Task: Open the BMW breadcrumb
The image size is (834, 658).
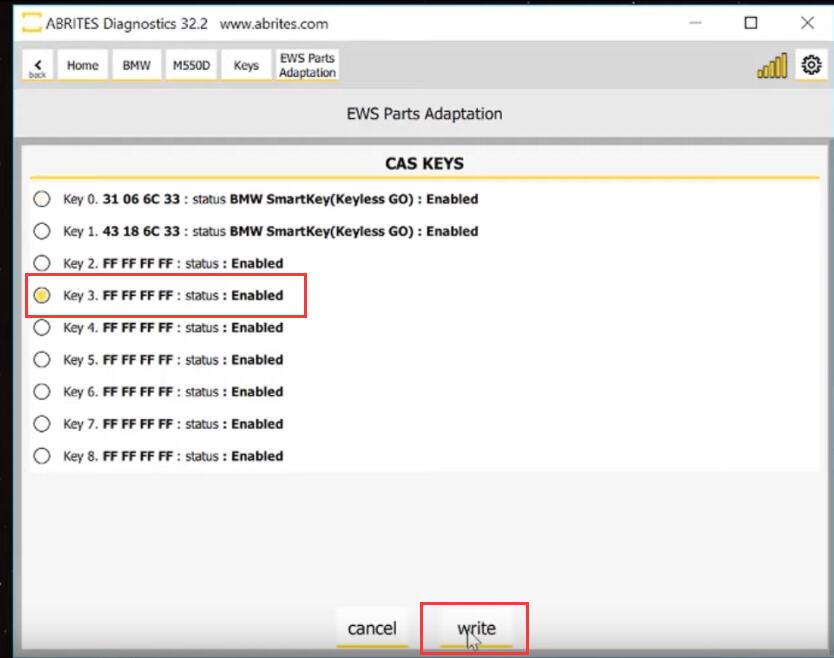Action: click(137, 65)
